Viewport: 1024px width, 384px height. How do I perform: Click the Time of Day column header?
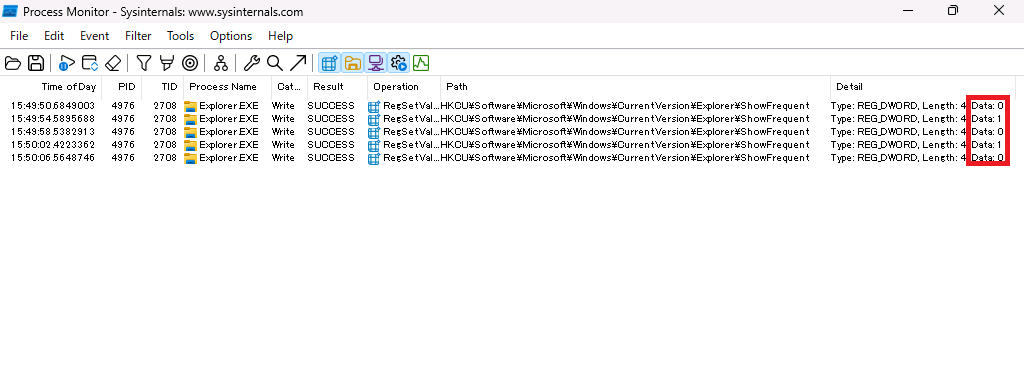[x=51, y=86]
